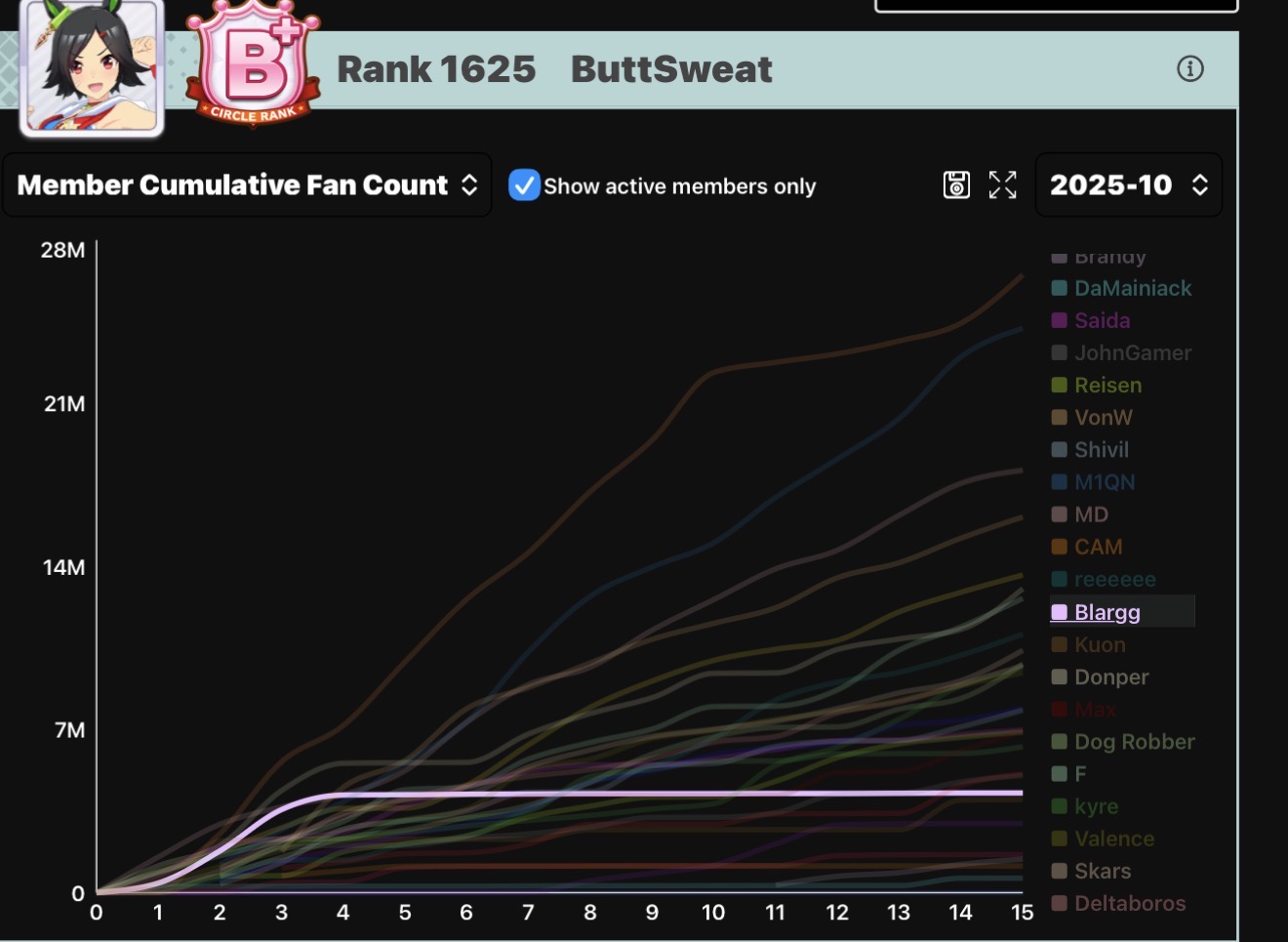Click the Blargg legend color swatch
The image size is (1288, 942).
(x=1059, y=612)
